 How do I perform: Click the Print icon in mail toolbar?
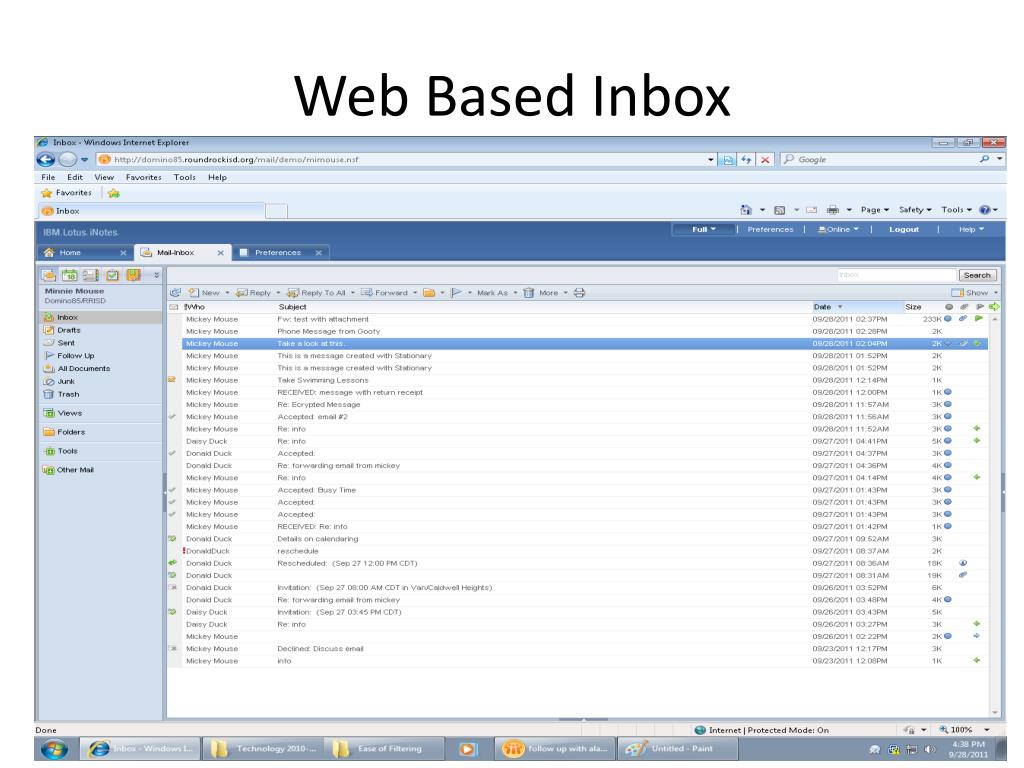tap(579, 293)
